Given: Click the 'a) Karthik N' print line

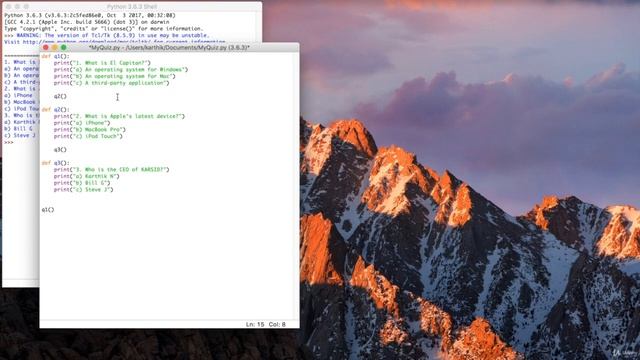Looking at the screenshot, I should tap(87, 176).
